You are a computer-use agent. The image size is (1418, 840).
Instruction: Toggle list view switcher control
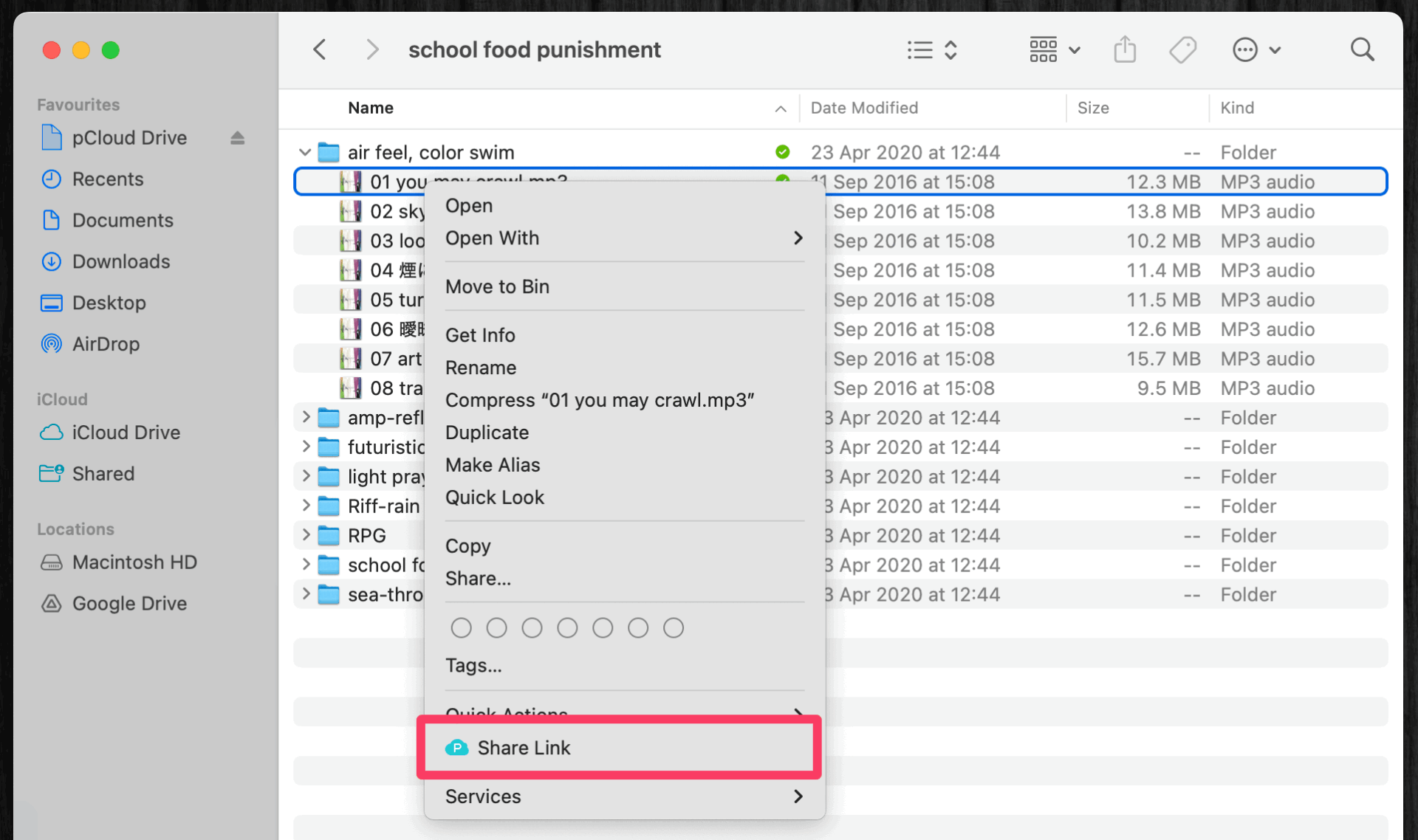click(x=932, y=50)
